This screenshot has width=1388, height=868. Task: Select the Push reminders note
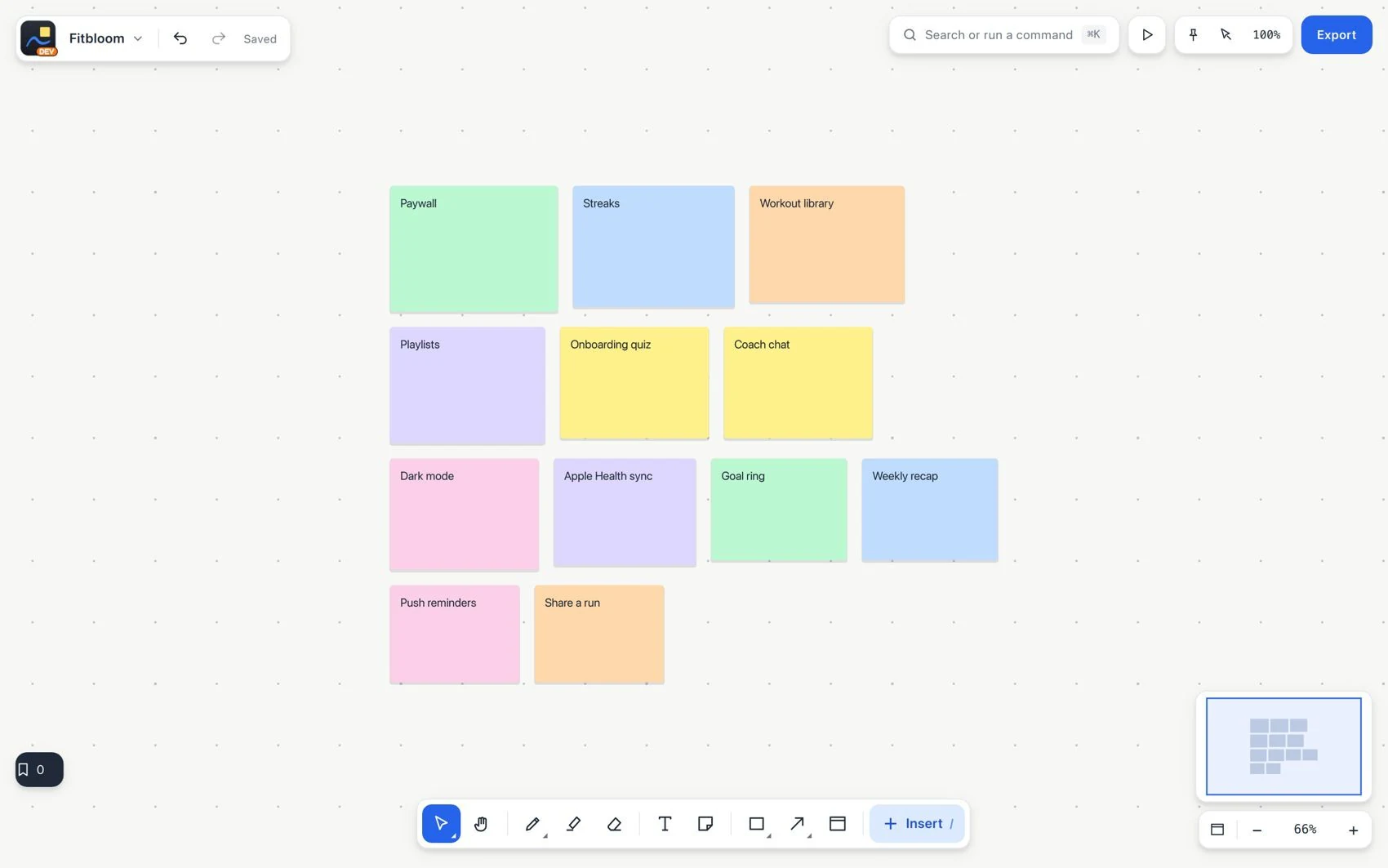(455, 634)
